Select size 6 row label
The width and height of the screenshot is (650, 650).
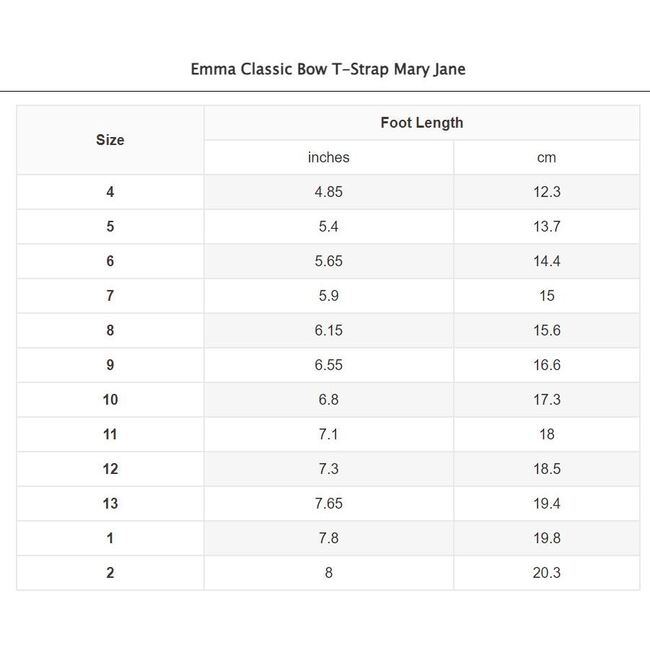coord(110,261)
